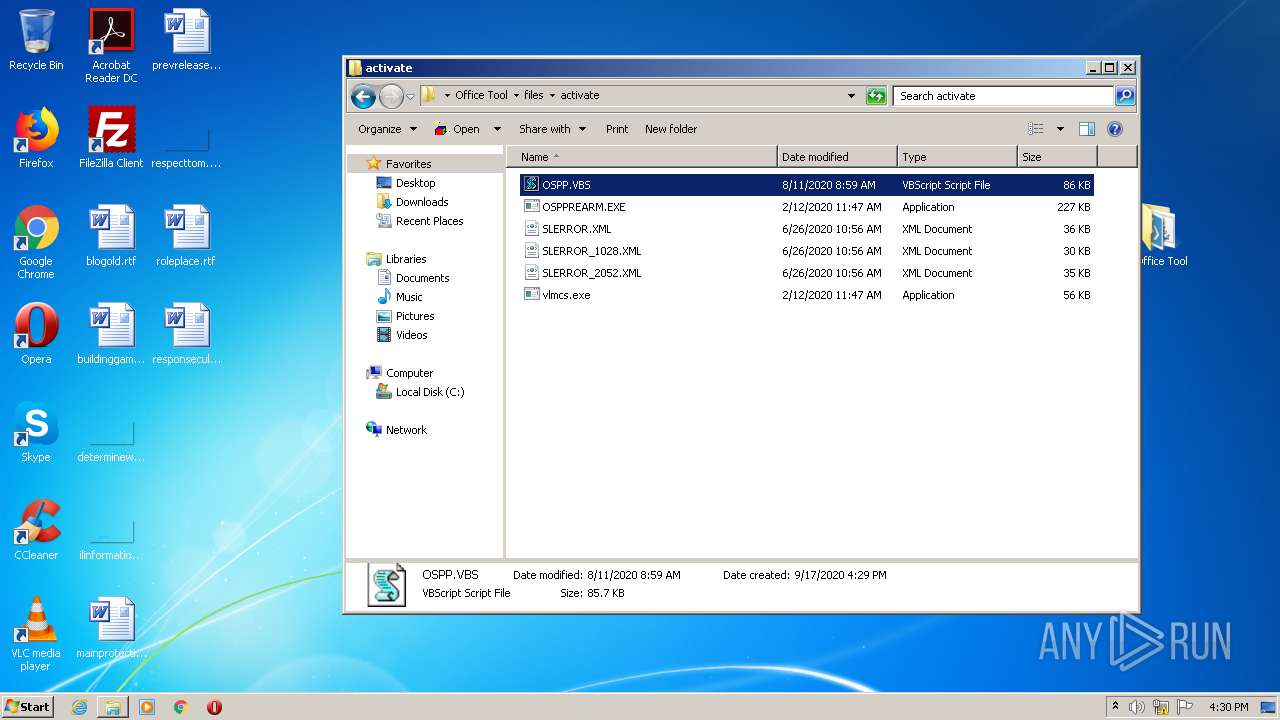
Task: Open Windows Media Player taskbar icon
Action: pyautogui.click(x=147, y=707)
